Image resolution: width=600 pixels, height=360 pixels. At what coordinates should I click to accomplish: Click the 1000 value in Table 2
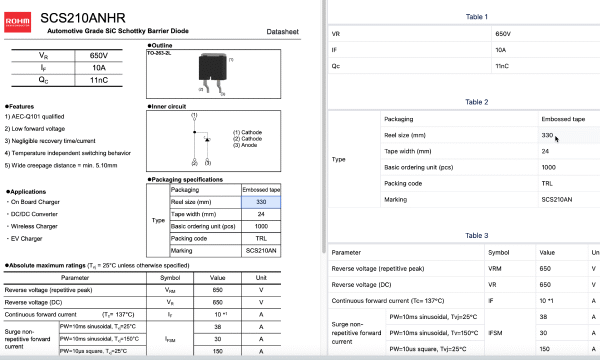coord(548,167)
